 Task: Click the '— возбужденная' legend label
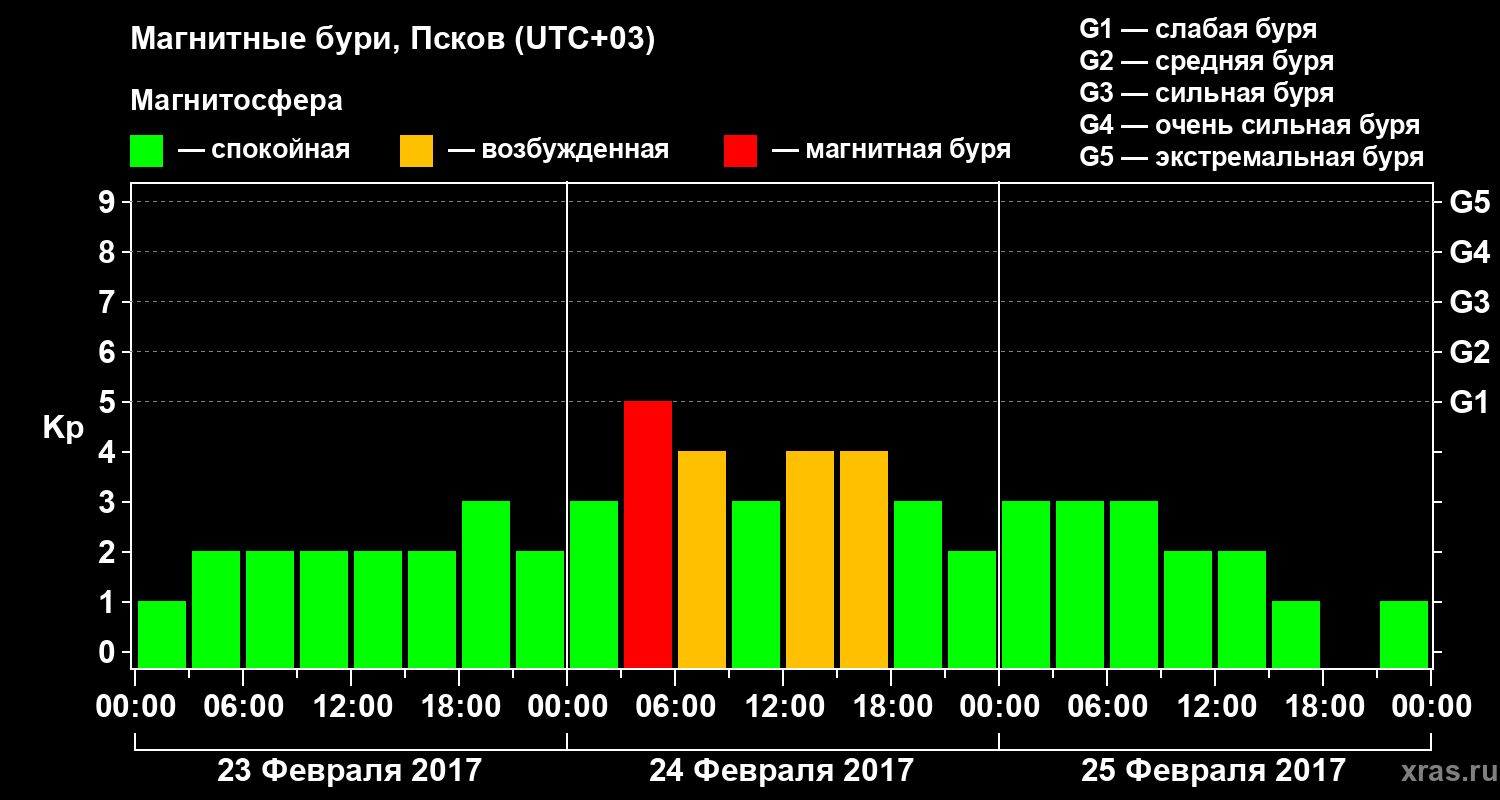click(559, 150)
